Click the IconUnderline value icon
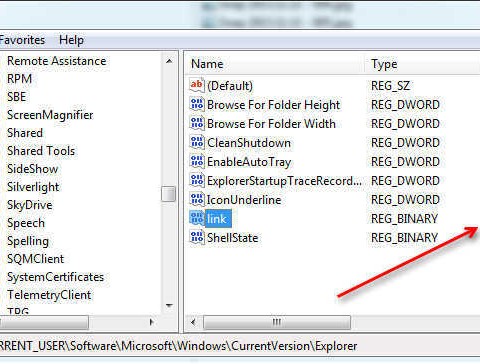480x364 pixels. 197,199
